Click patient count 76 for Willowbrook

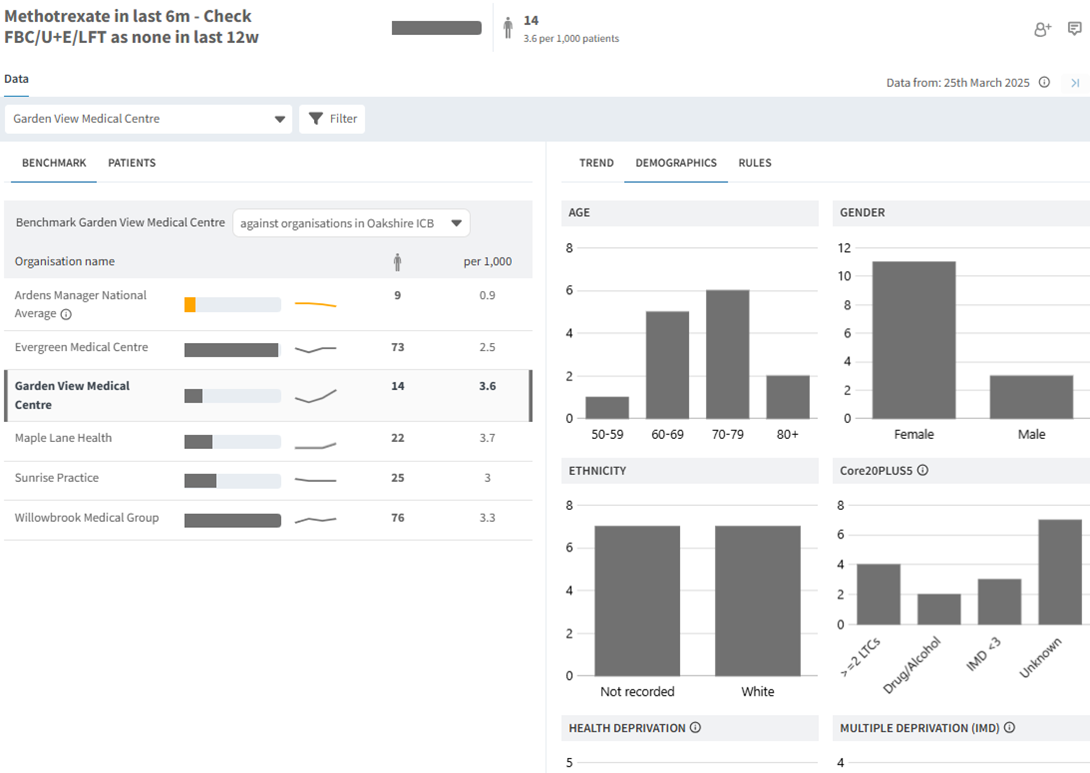coord(398,517)
